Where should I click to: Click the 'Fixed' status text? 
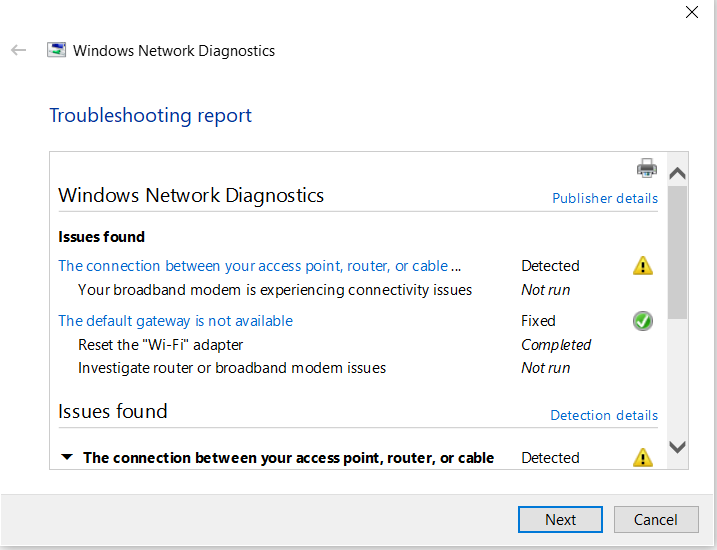point(538,321)
